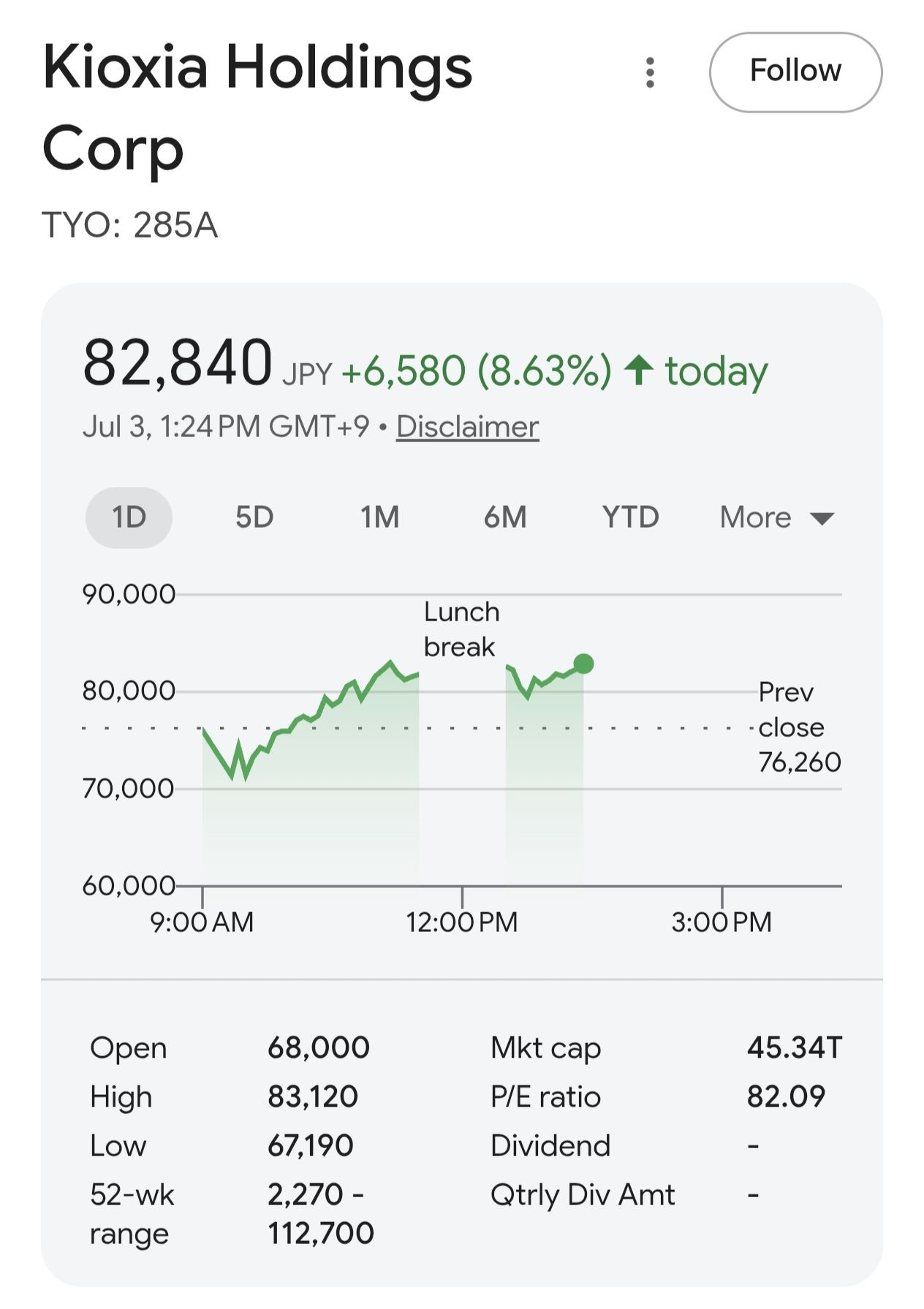Click the P/E ratio value 82.09
This screenshot has height=1309, width=924.
(x=786, y=1097)
